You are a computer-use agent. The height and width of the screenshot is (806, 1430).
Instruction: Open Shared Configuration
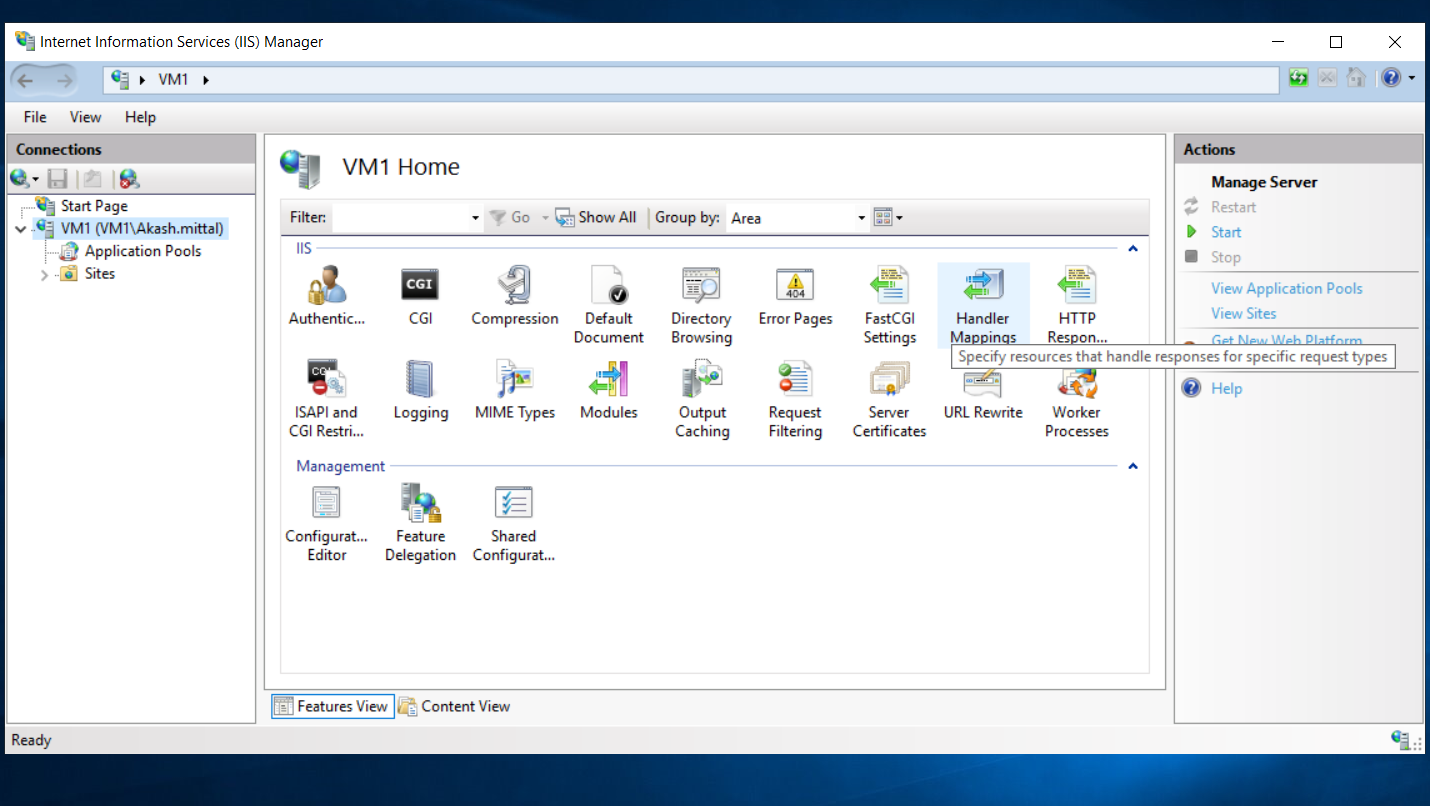513,523
